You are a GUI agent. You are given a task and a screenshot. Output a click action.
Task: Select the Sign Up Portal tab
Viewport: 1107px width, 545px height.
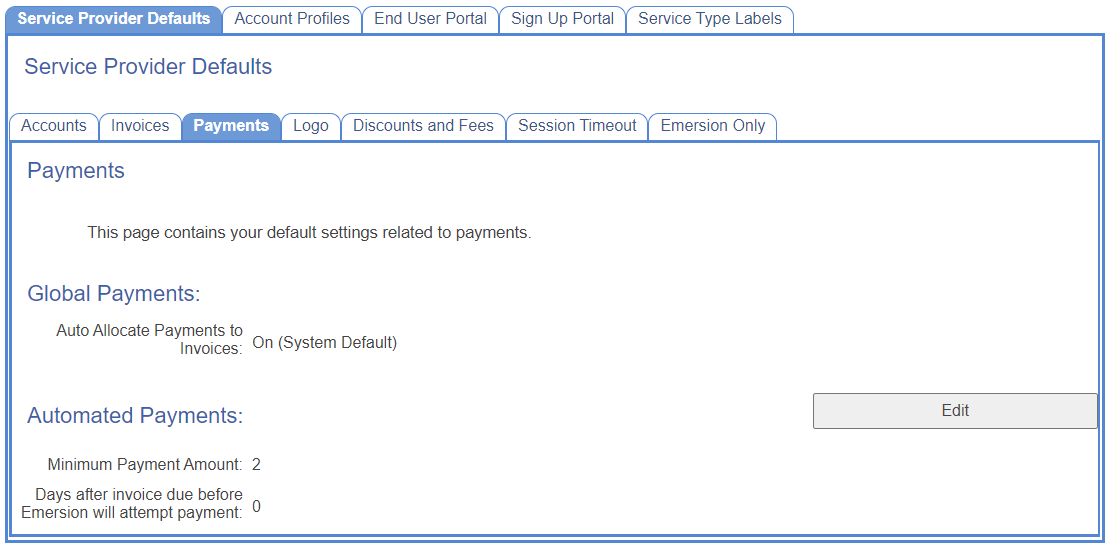[x=562, y=19]
